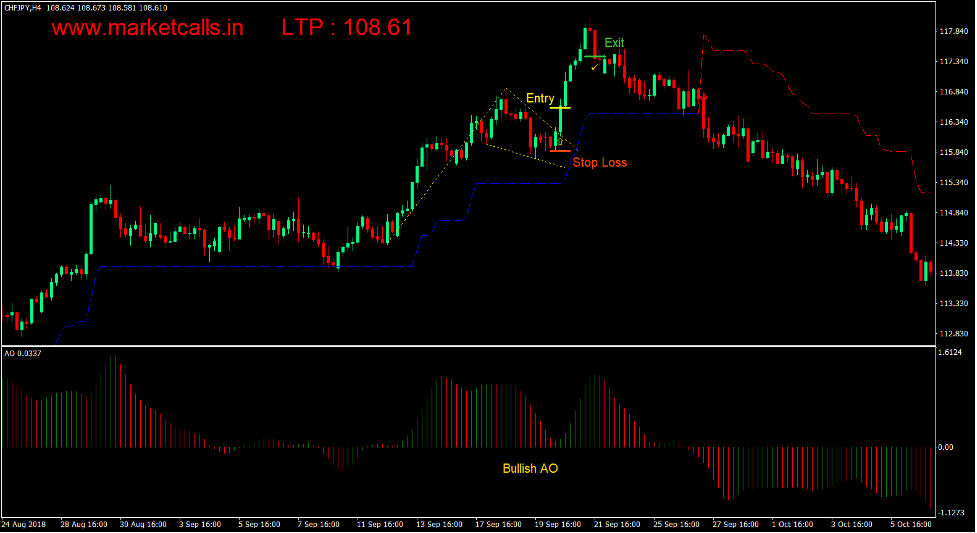Click the orange Stop Loss text label
Image resolution: width=977 pixels, height=533 pixels.
[599, 162]
